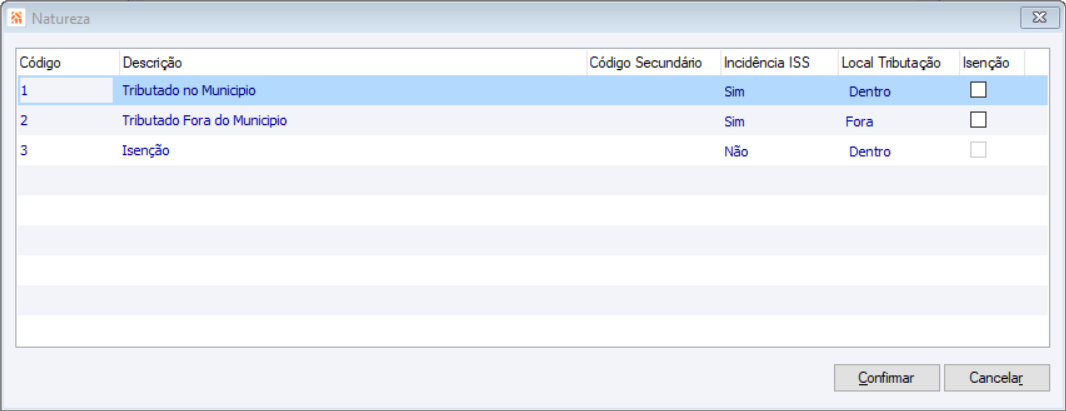Check Isenção box for Tributado Fora do Municipio
Image resolution: width=1066 pixels, height=411 pixels.
click(978, 120)
